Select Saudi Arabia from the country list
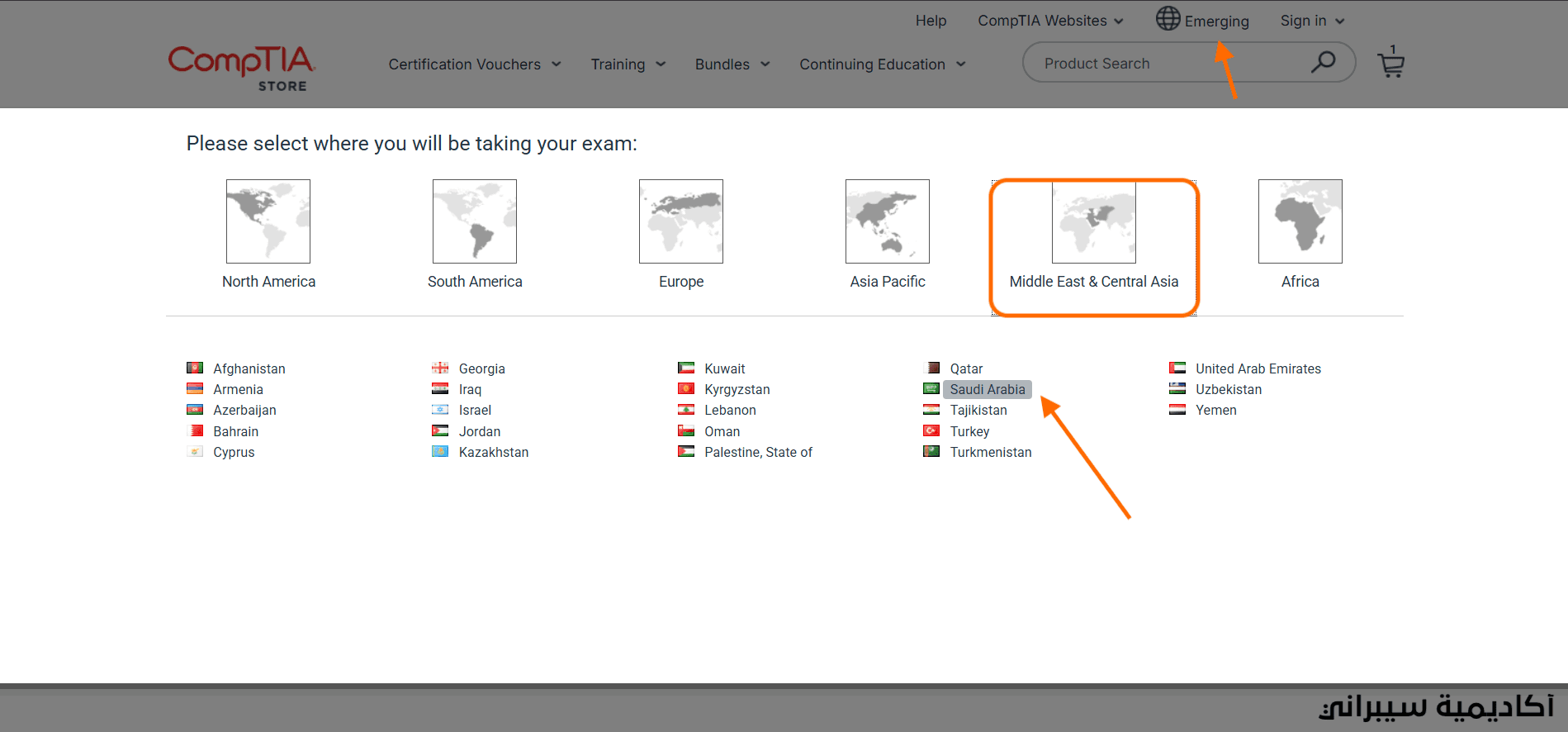 [988, 389]
